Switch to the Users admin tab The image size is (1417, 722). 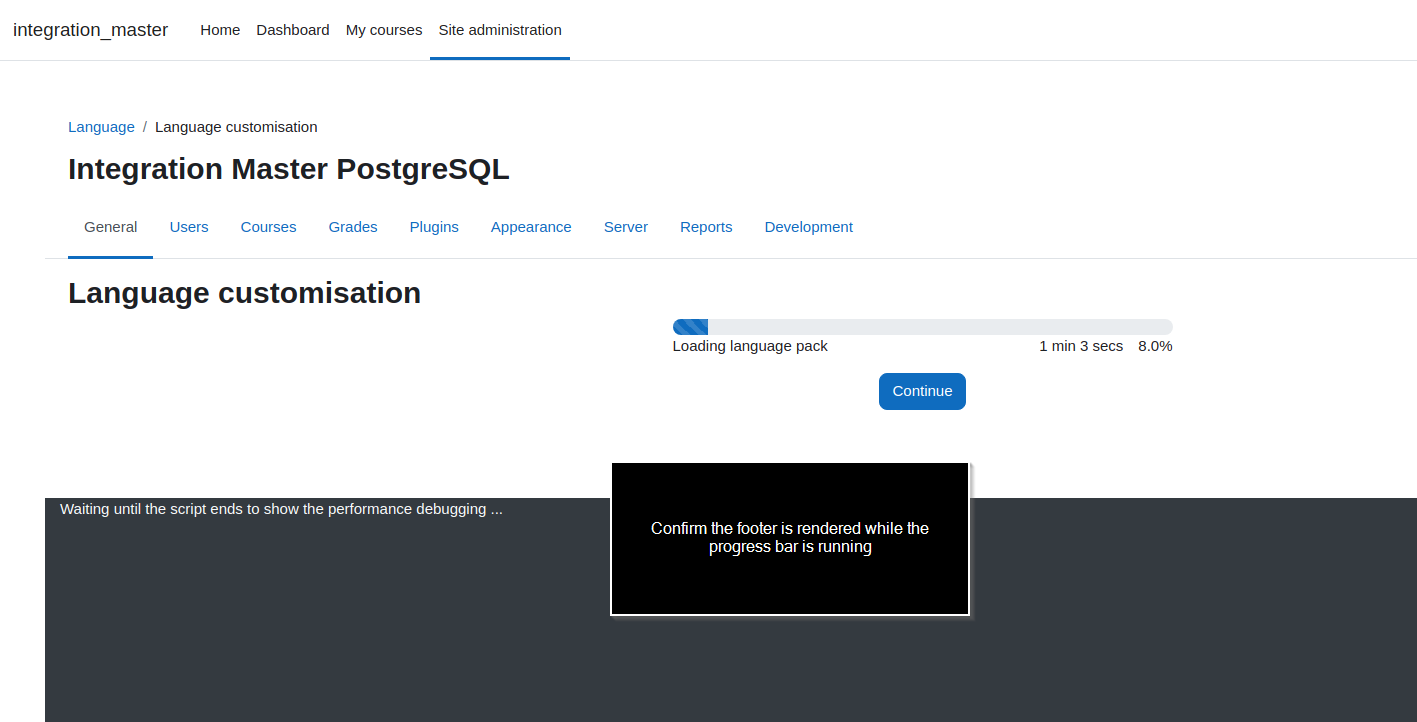coord(189,227)
